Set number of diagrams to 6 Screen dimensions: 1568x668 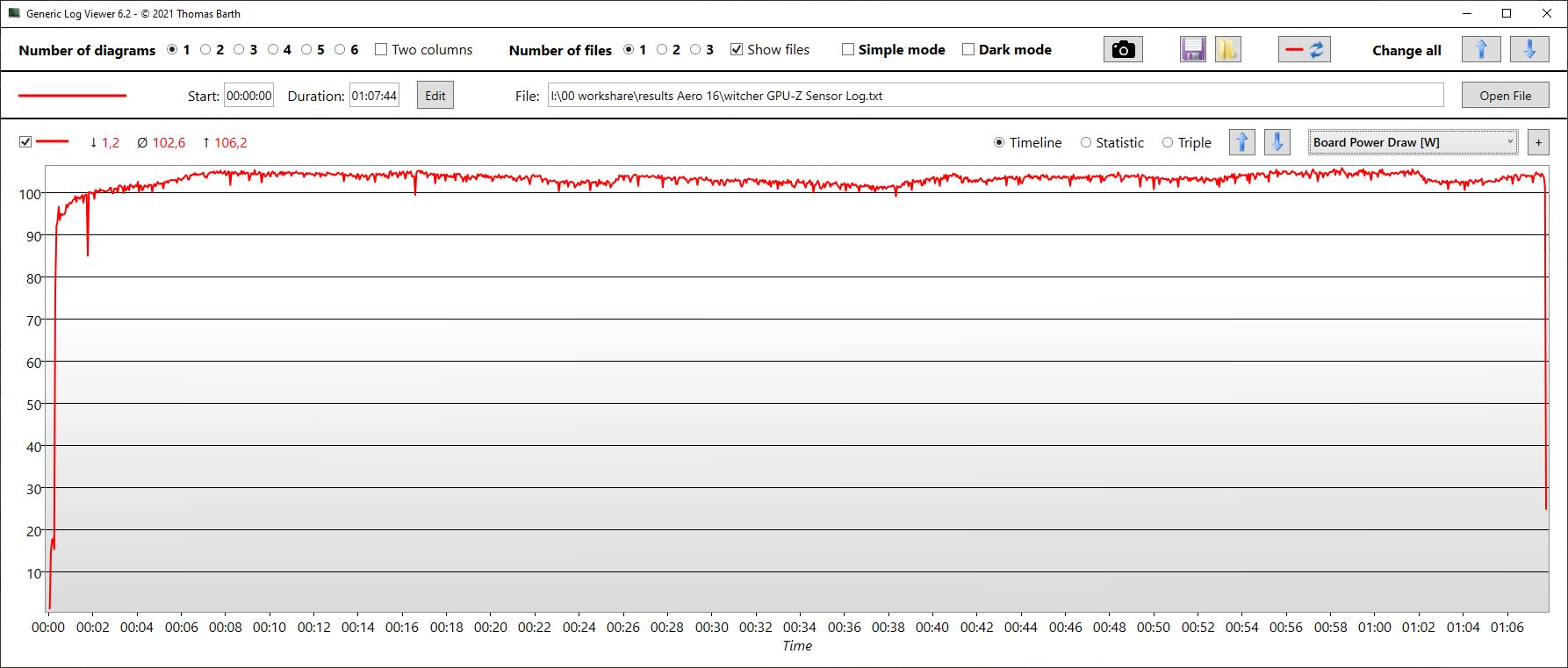340,50
